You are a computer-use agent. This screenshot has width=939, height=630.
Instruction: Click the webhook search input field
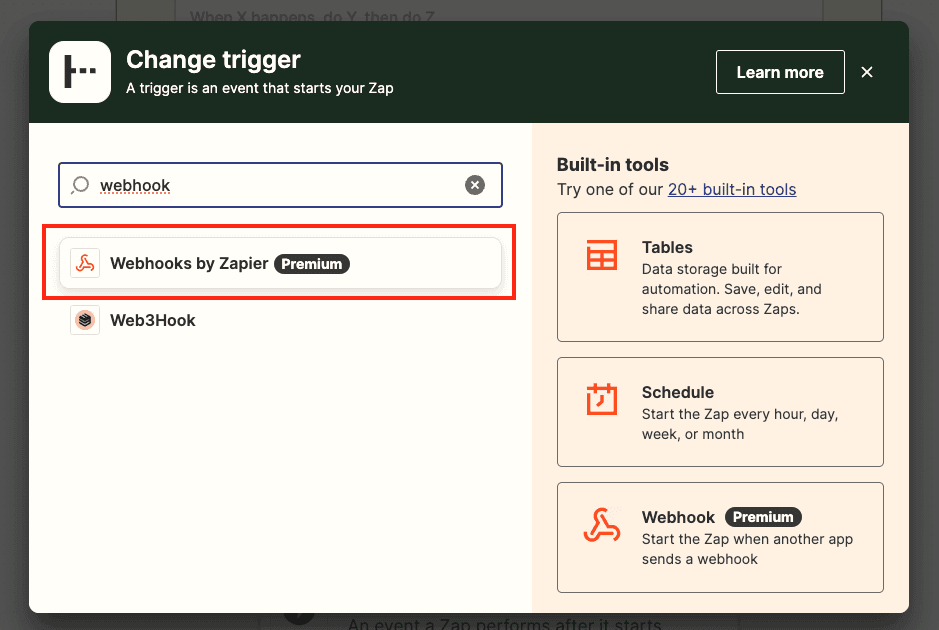280,185
